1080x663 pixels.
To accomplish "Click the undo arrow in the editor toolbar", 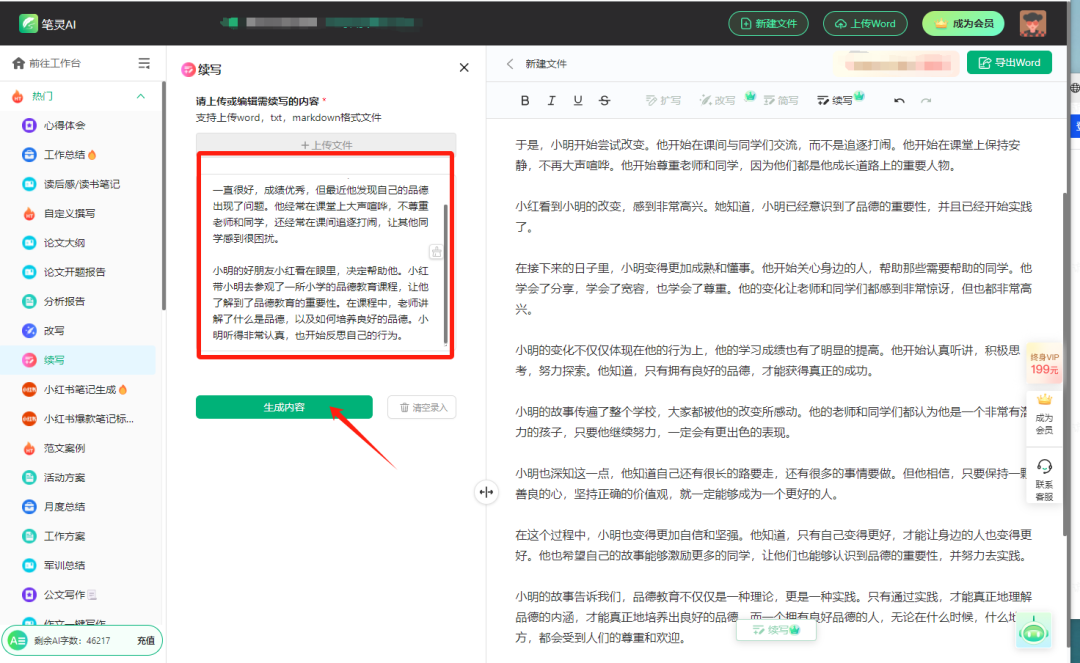I will click(899, 99).
